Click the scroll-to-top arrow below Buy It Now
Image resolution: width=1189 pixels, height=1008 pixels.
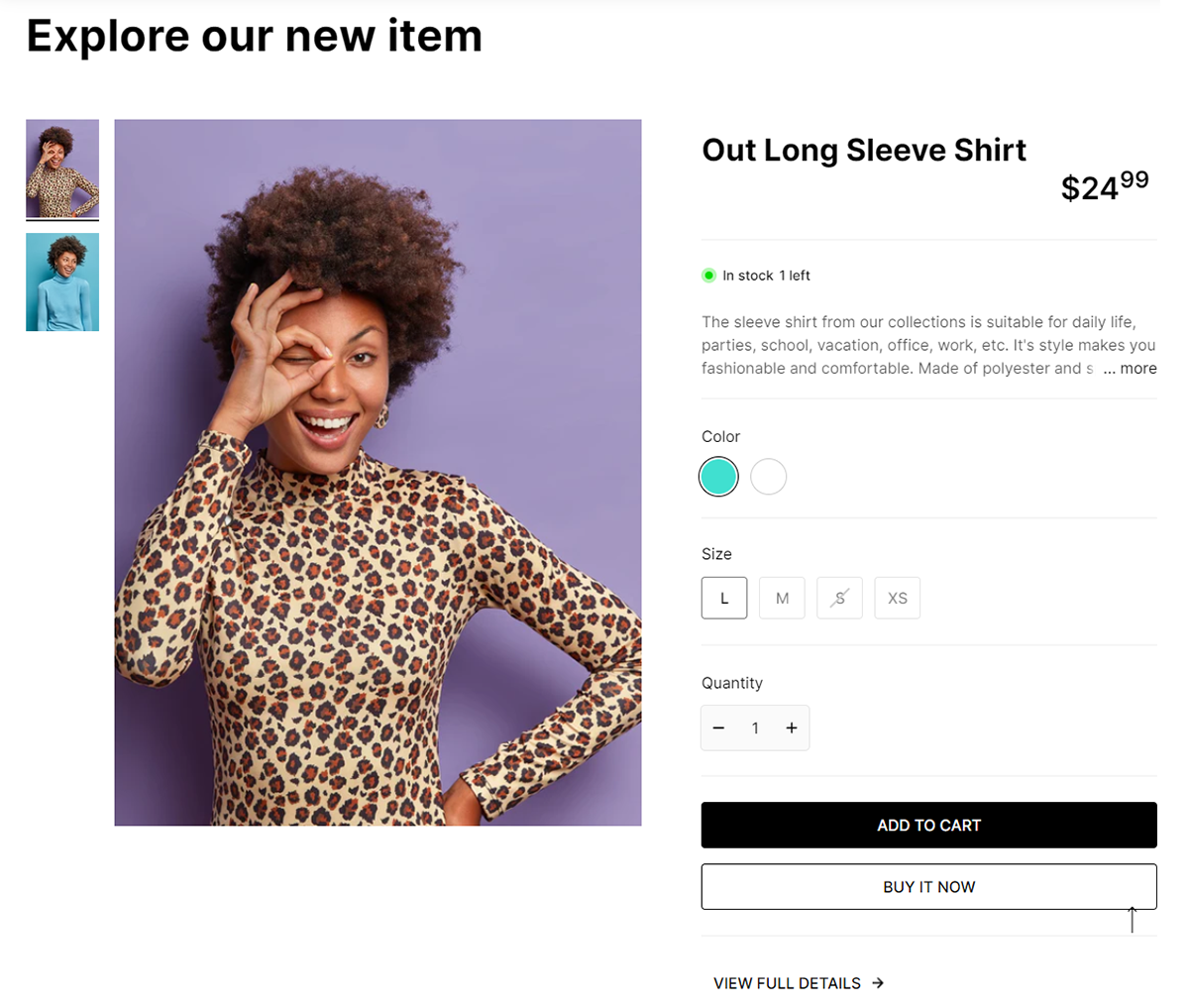[x=1132, y=920]
